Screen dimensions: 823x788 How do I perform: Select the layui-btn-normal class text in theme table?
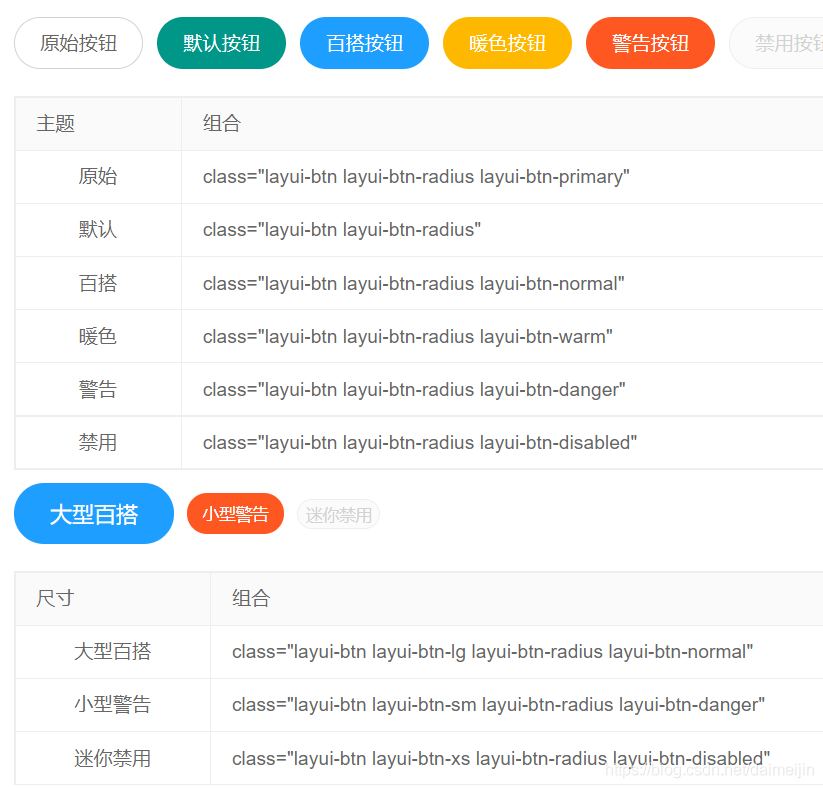pyautogui.click(x=413, y=284)
